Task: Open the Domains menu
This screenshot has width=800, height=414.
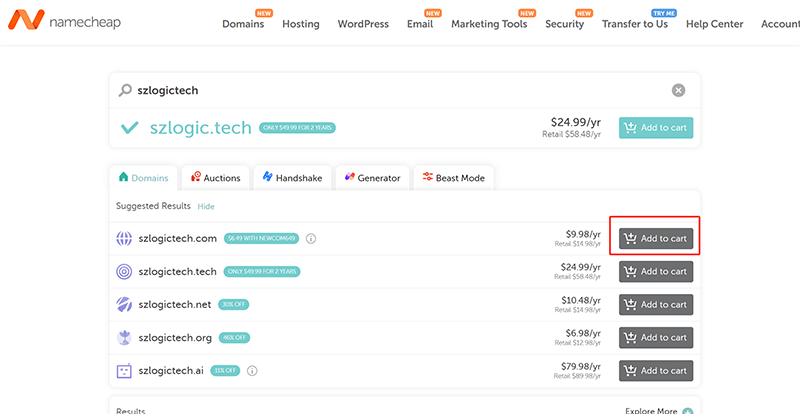Action: point(243,24)
